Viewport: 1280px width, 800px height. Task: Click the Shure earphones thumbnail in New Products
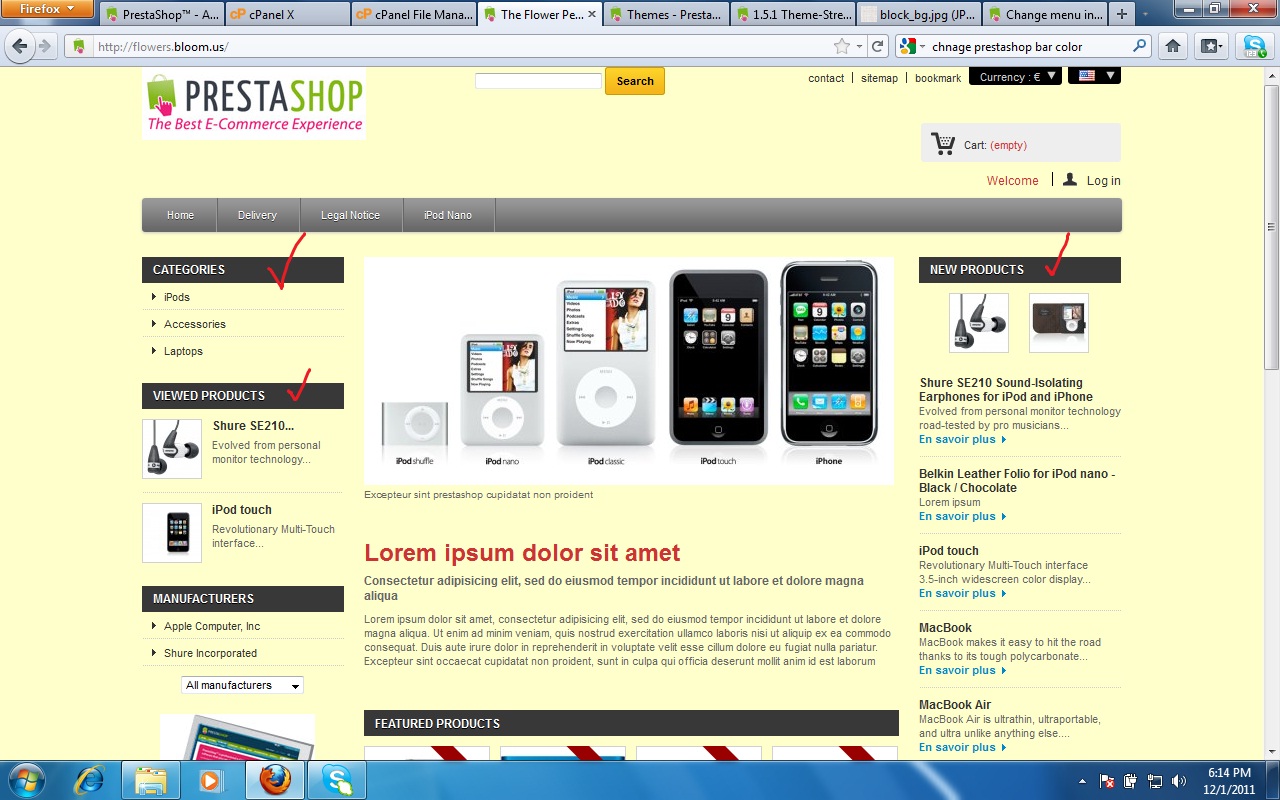978,323
